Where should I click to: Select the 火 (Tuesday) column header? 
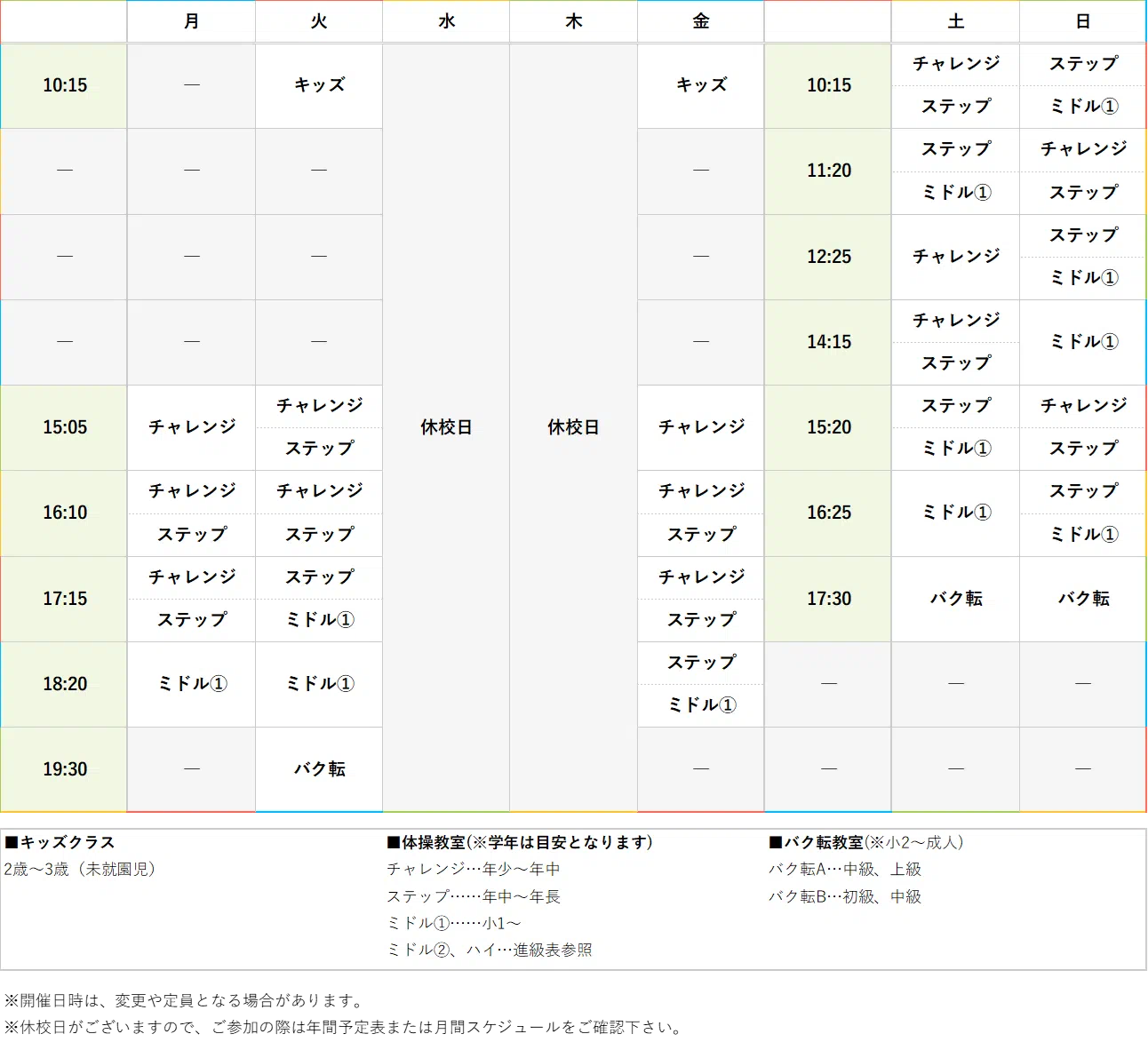click(319, 21)
